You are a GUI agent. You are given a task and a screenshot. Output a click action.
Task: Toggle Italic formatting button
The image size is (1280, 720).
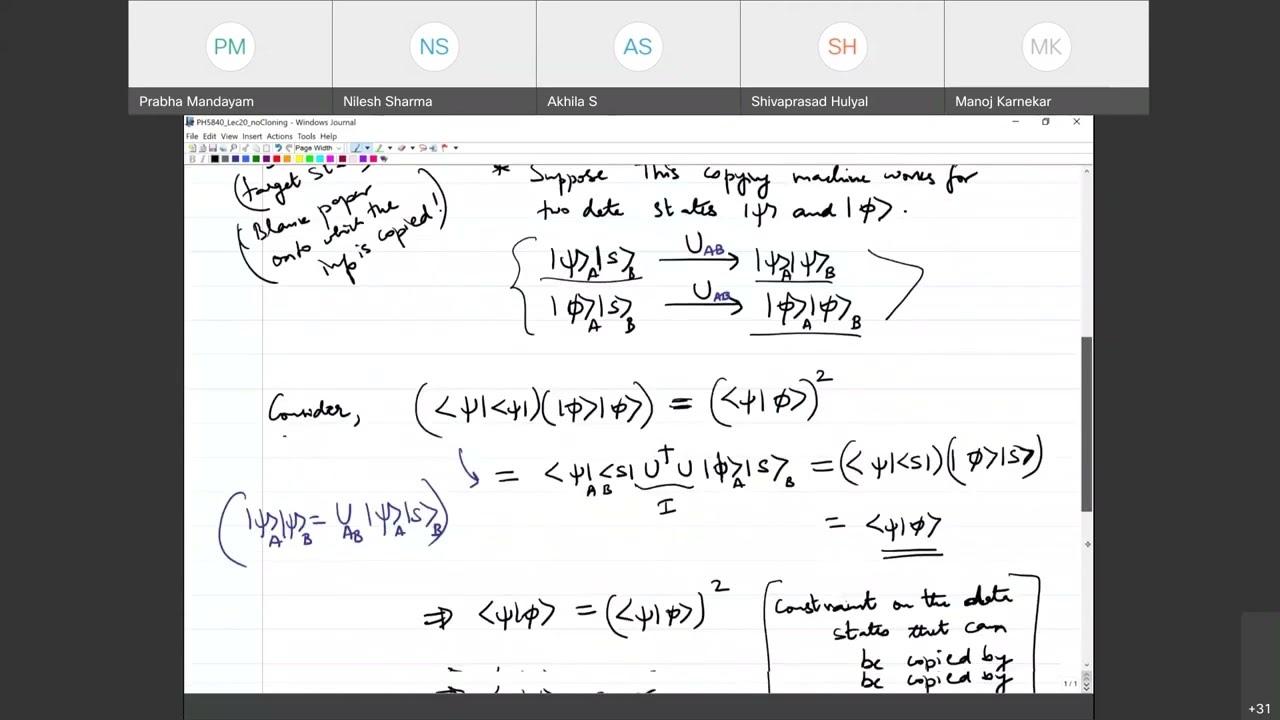click(203, 159)
